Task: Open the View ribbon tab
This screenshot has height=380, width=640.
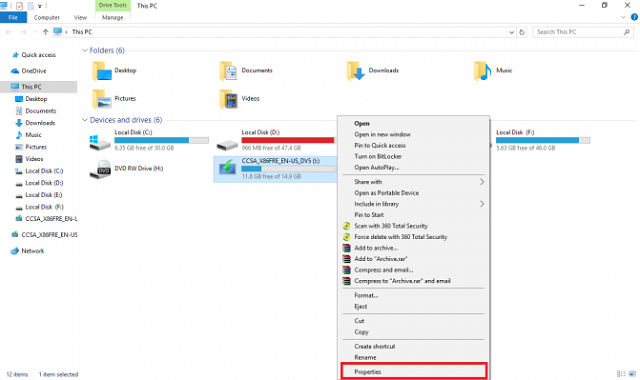Action: point(80,18)
